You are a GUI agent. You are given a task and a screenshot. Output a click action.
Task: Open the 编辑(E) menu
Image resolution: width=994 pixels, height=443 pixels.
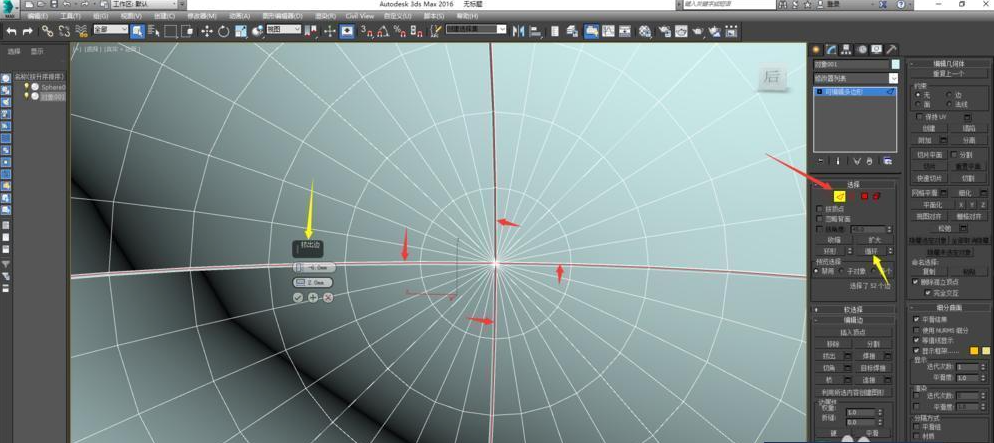tap(37, 17)
